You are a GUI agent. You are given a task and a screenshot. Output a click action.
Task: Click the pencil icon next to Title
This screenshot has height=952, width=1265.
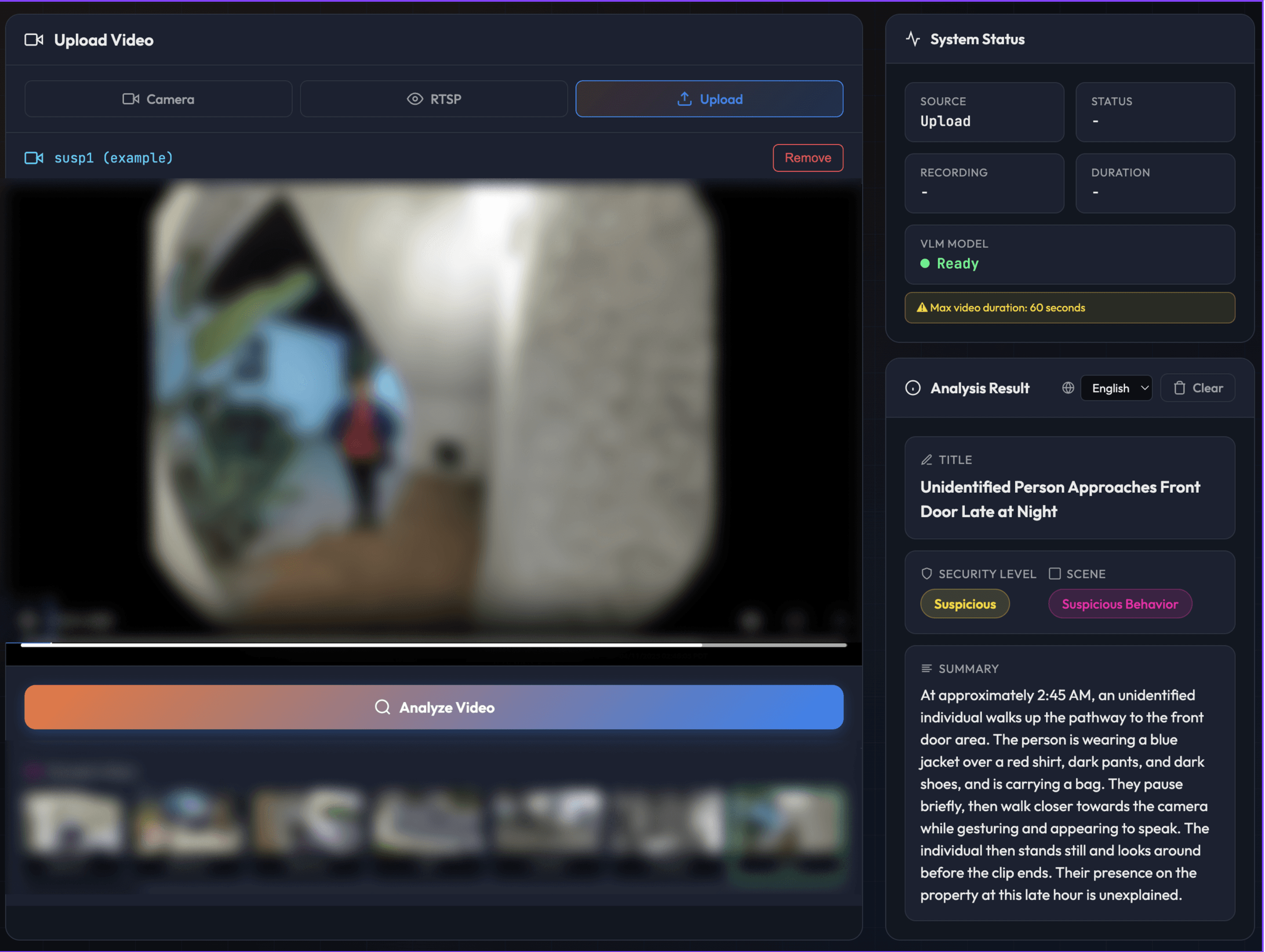(927, 460)
